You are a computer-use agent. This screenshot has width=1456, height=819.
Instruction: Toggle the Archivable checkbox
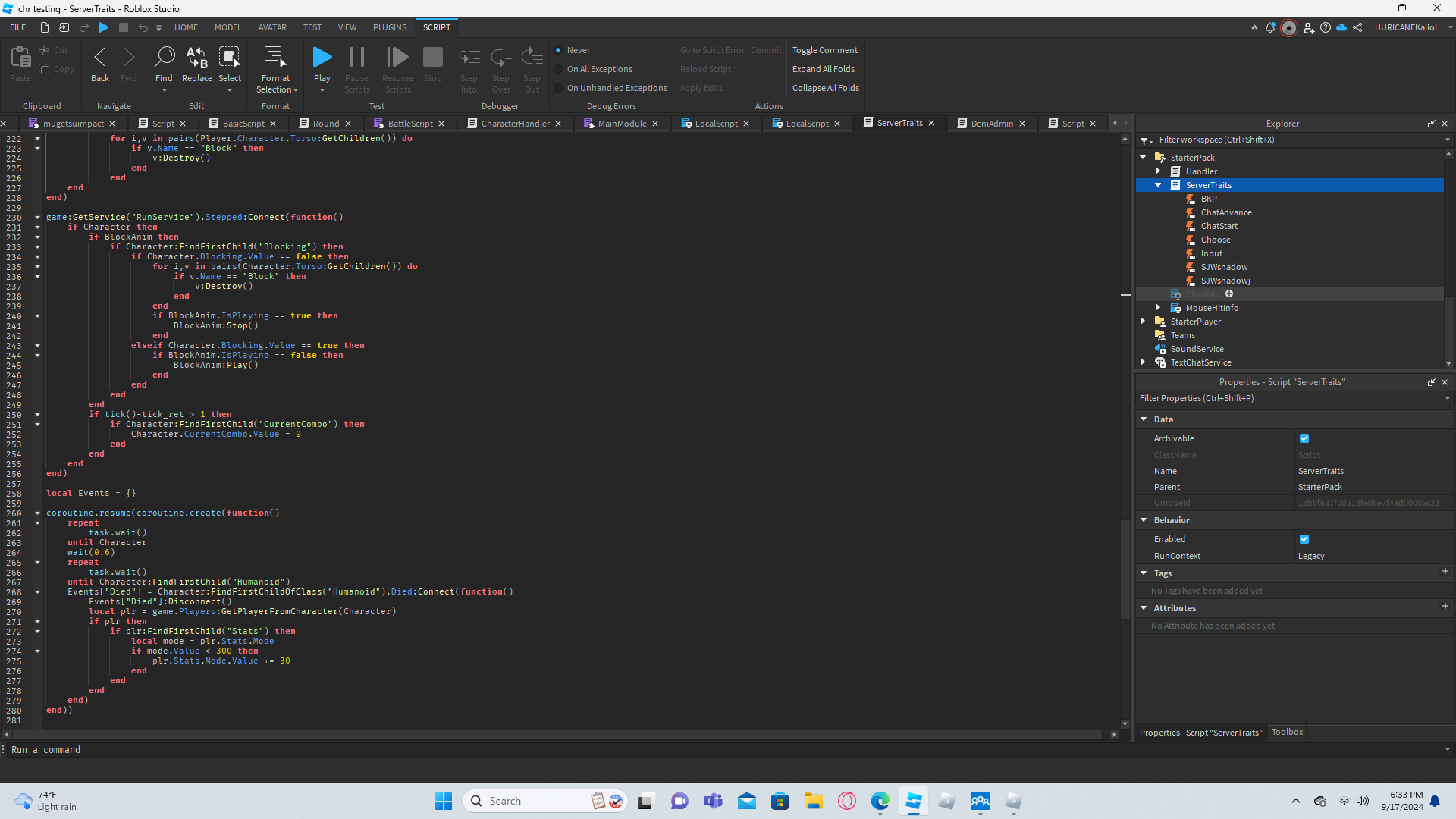coord(1304,438)
